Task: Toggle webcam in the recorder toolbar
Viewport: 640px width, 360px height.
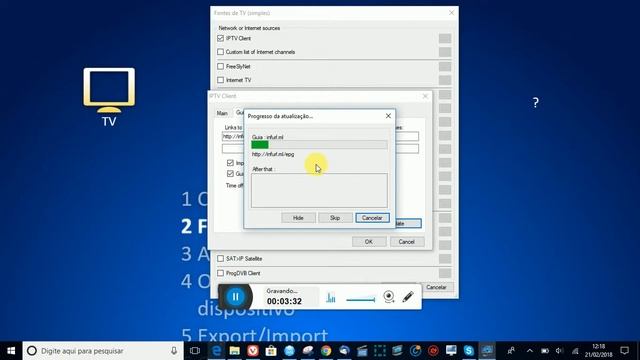Action: coord(389,297)
